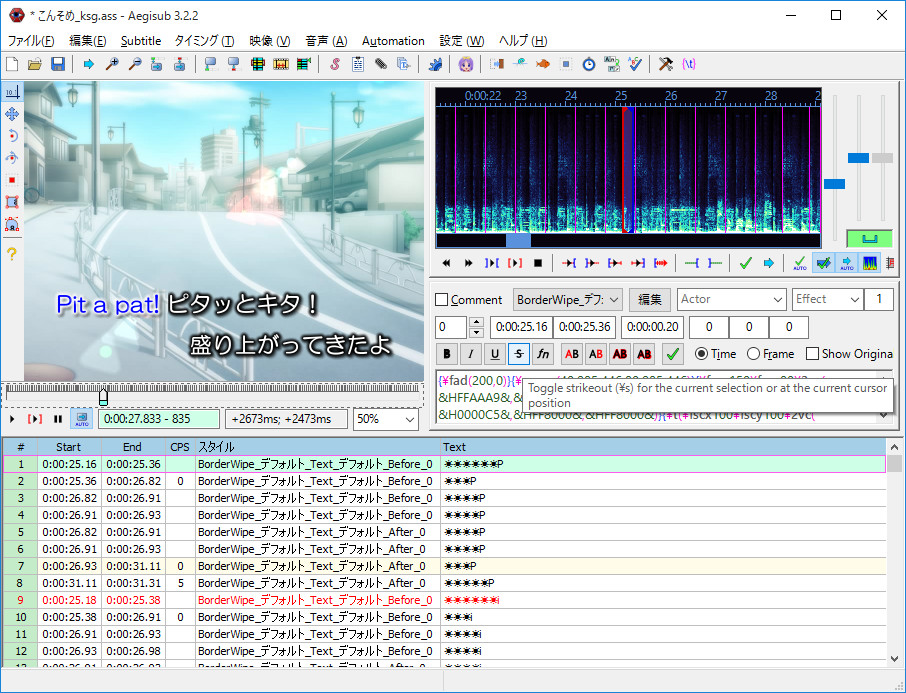Zoom video in with magnifier plus
This screenshot has width=906, height=693.
click(x=112, y=64)
